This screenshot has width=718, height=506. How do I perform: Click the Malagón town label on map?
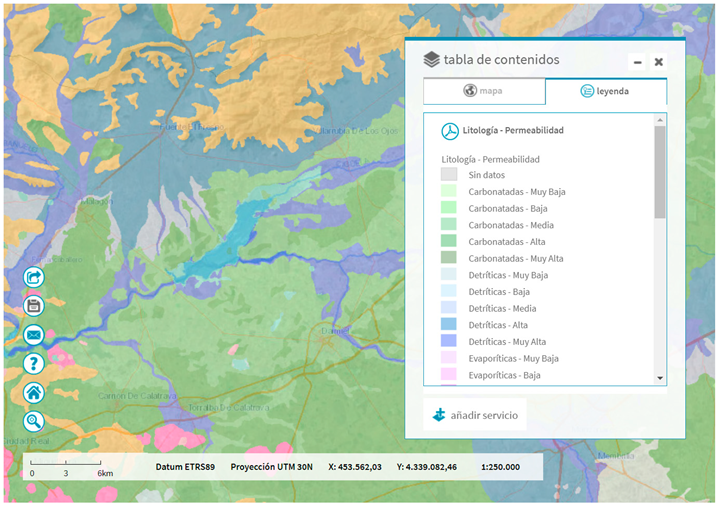[97, 201]
